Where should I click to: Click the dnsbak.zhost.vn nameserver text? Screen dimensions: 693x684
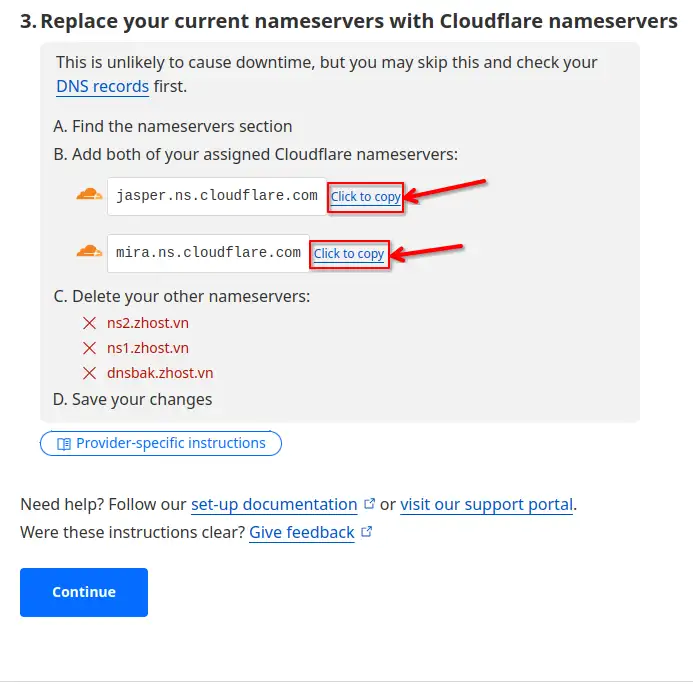(160, 373)
